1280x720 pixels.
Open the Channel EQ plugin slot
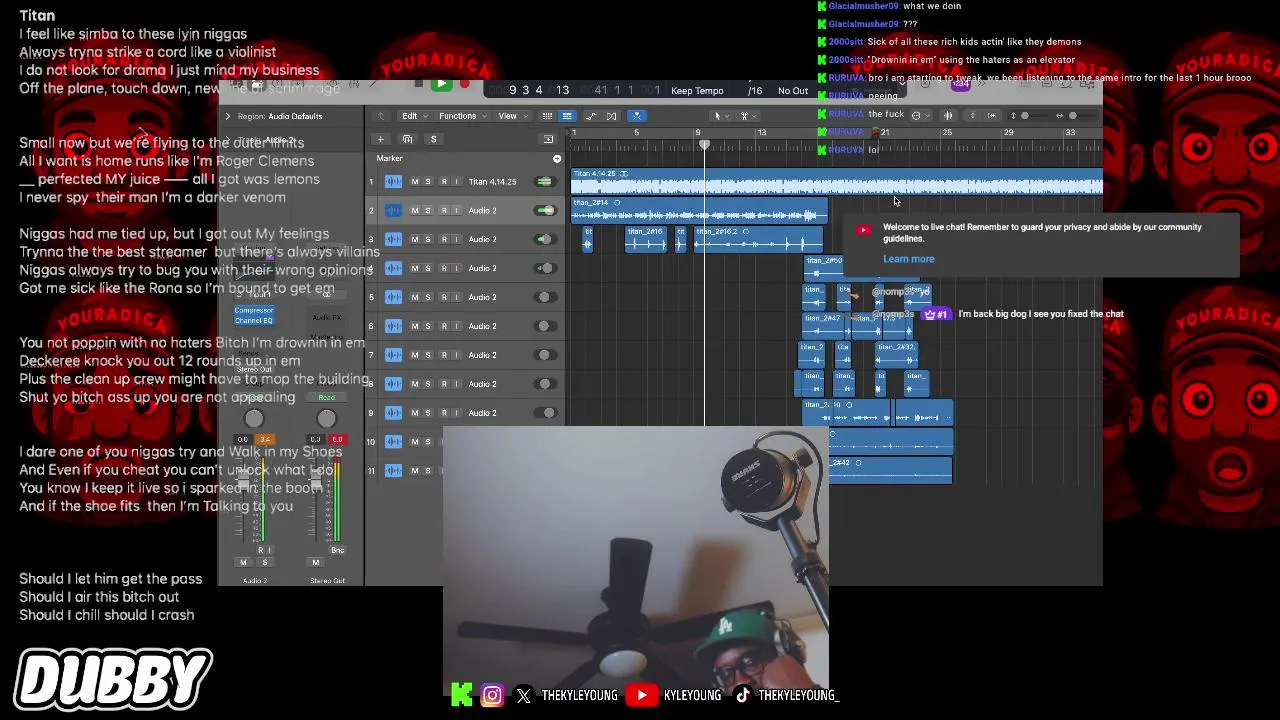[x=253, y=320]
